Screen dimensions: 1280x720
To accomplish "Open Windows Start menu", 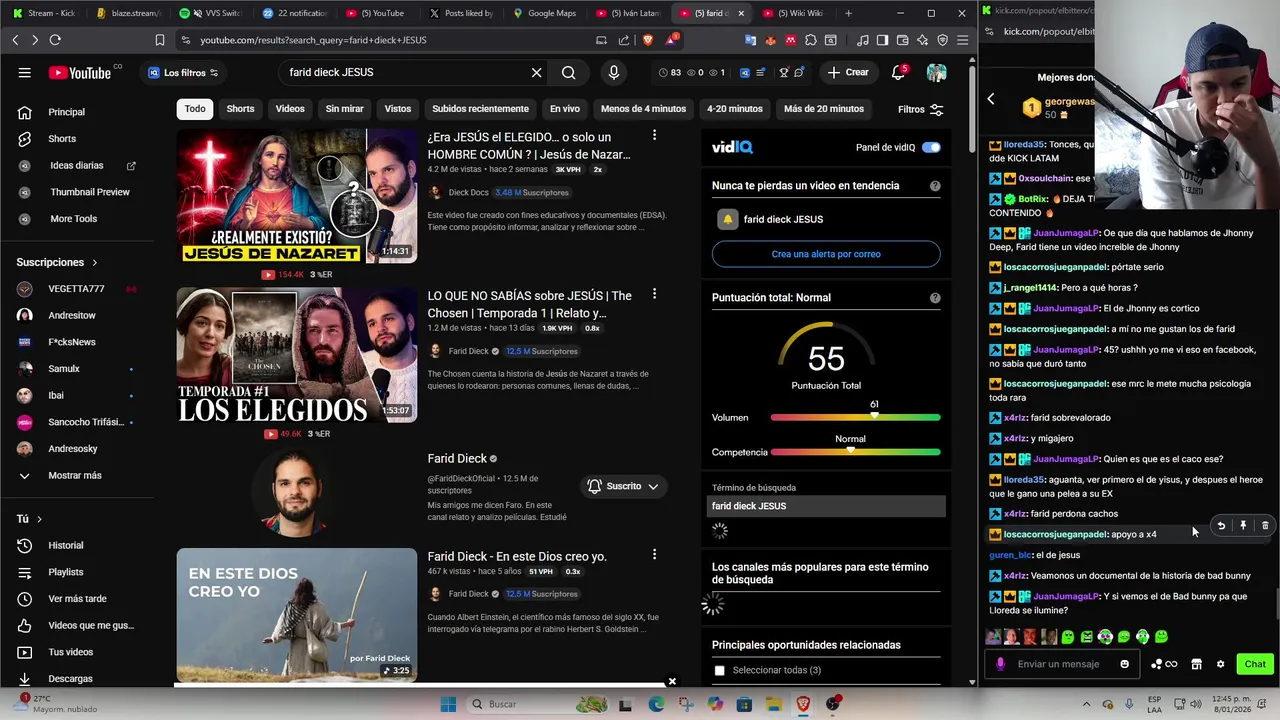I will coord(448,704).
